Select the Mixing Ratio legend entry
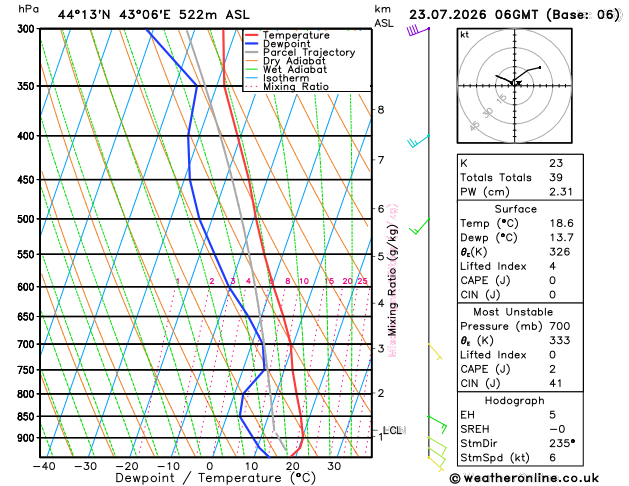The width and height of the screenshot is (629, 486). 287,87
